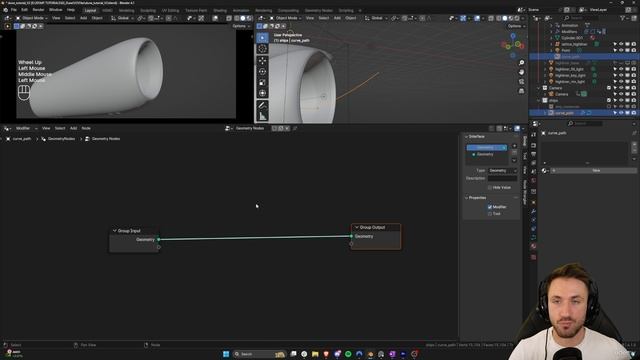Open the Add menu in node editor
This screenshot has width=640, height=360.
tap(73, 128)
